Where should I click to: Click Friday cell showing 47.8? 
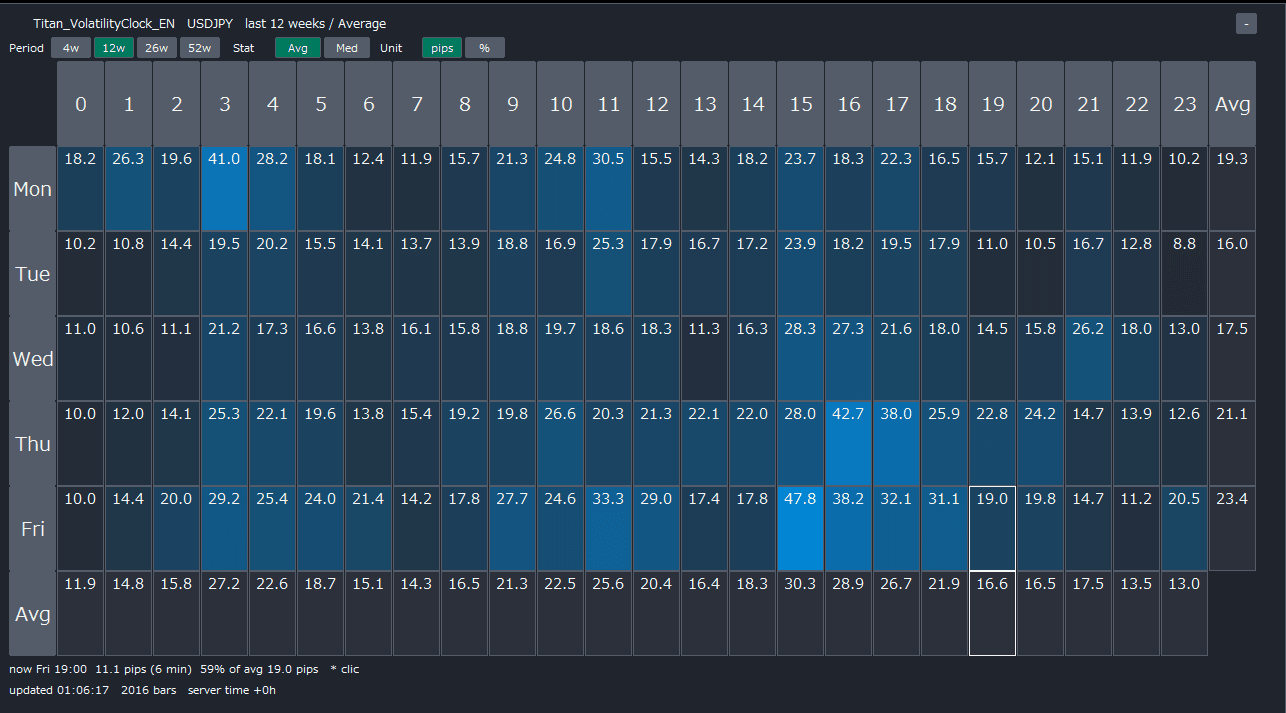tap(801, 529)
